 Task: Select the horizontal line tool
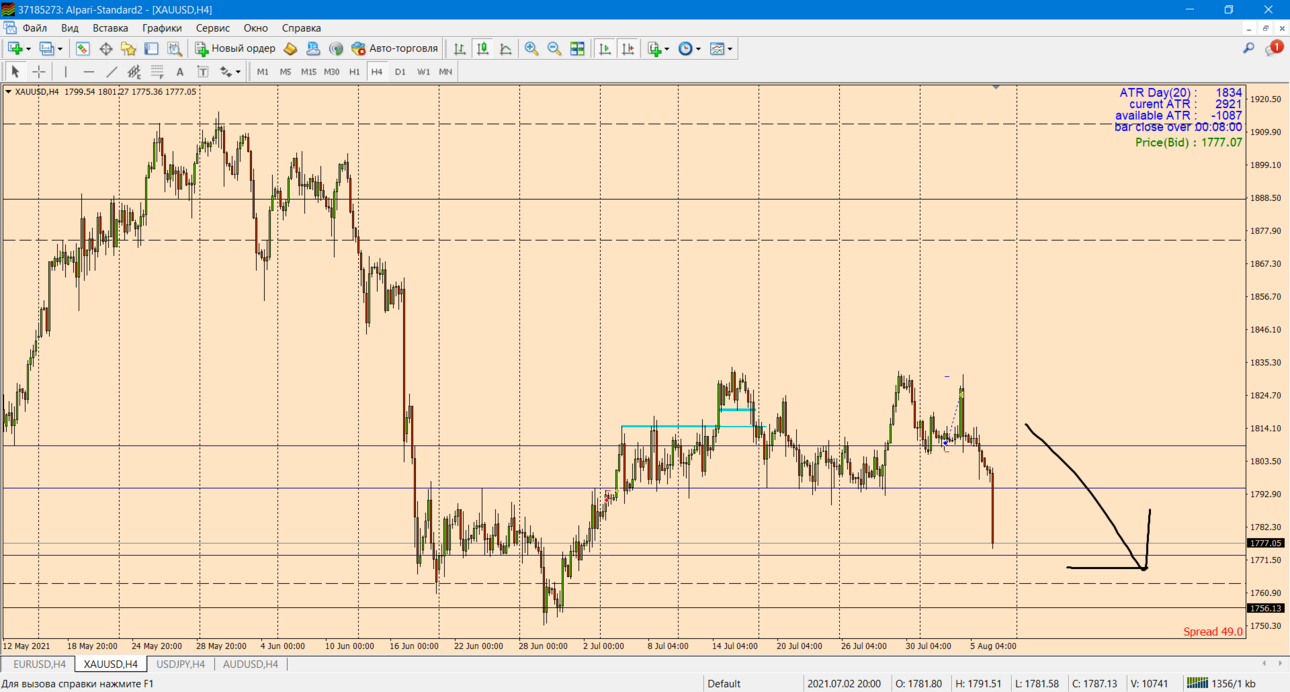tap(89, 72)
